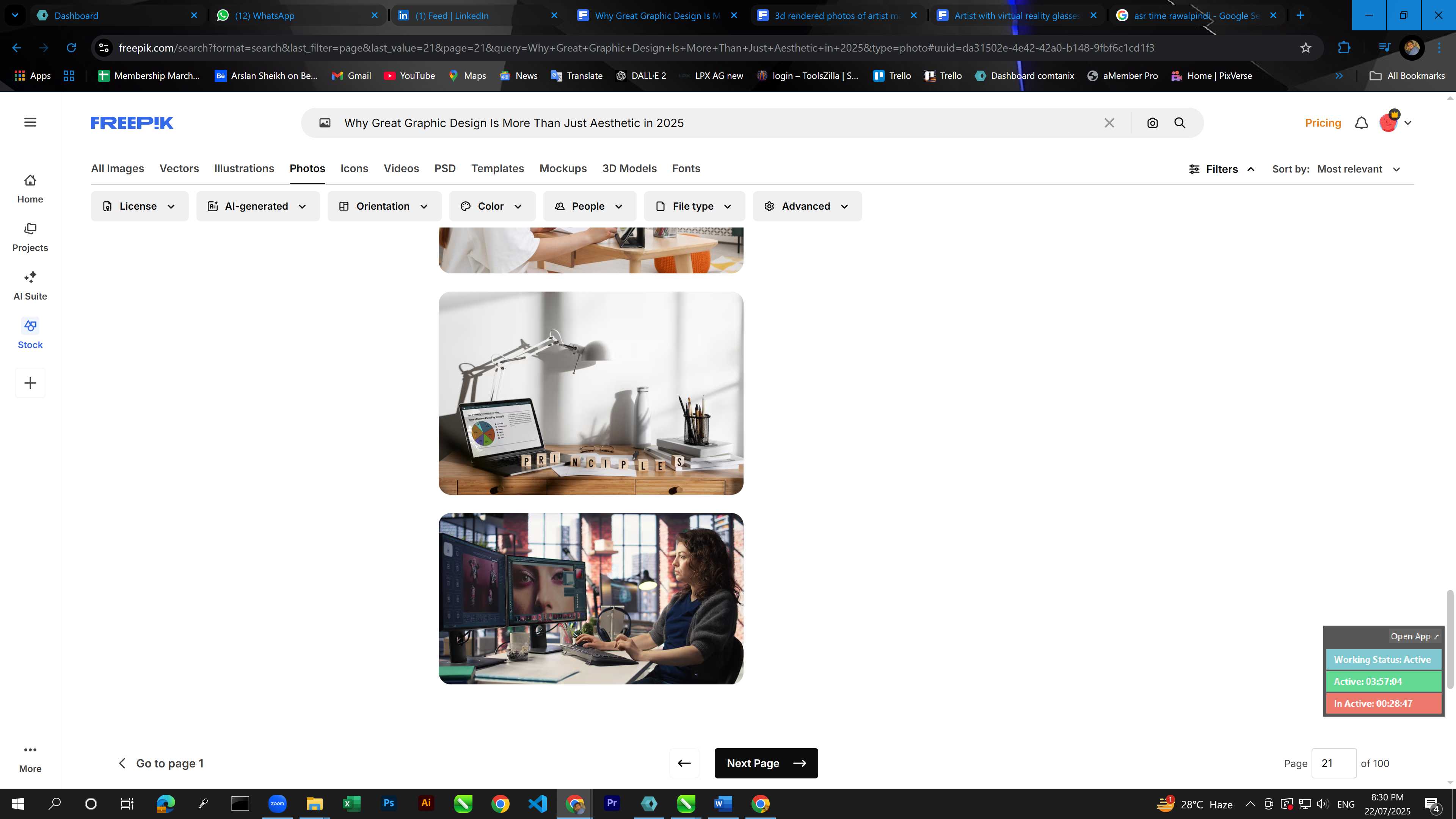Screen dimensions: 1456x819
Task: Bookmark this page with the star icon
Action: (1305, 47)
